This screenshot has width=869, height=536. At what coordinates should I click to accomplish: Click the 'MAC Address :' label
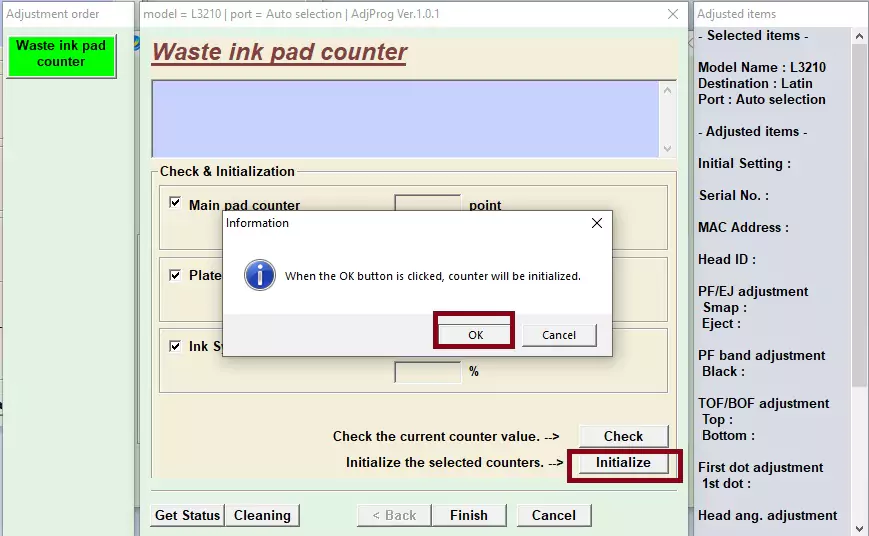[x=743, y=227]
